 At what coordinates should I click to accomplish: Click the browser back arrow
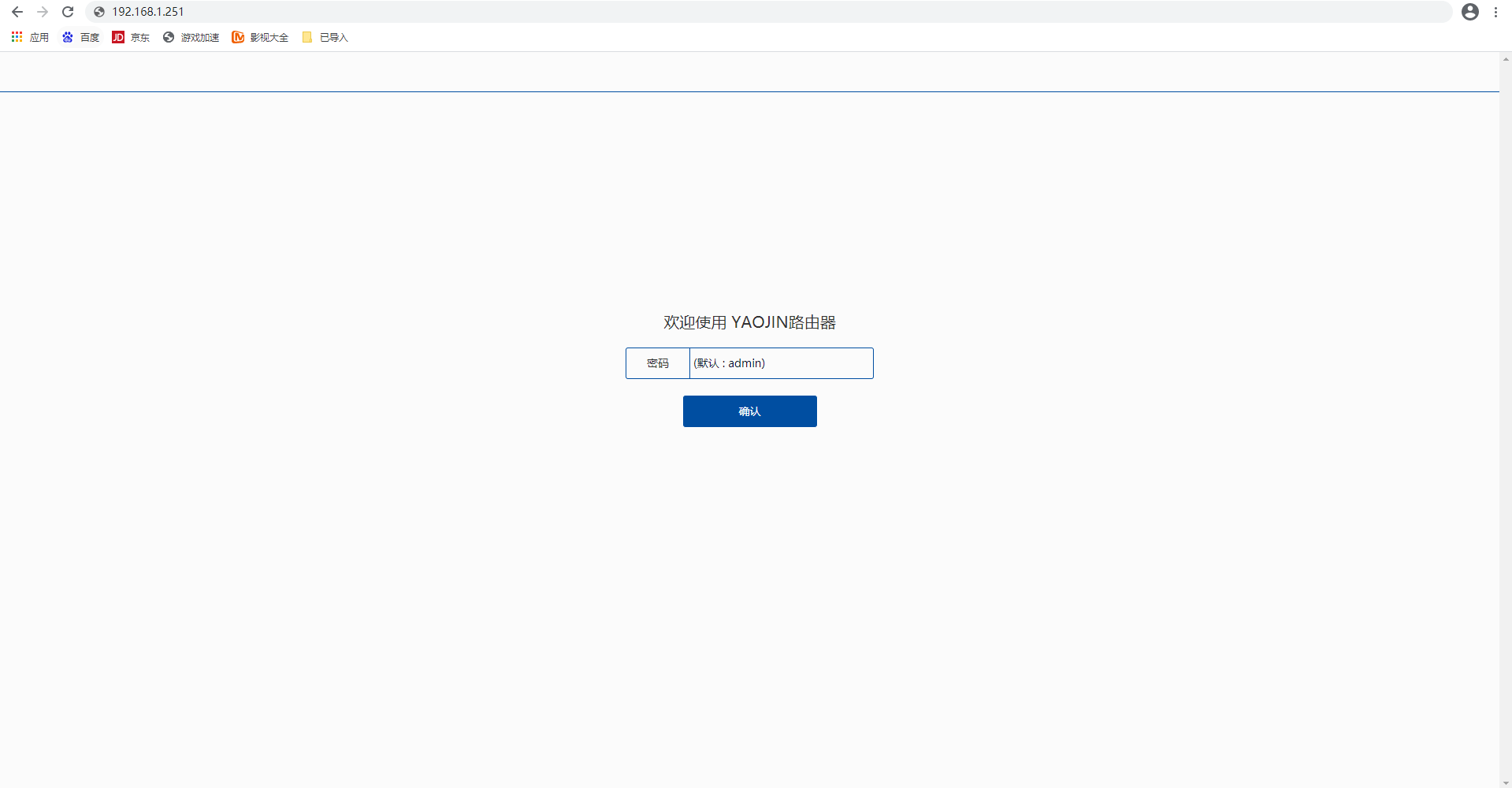(x=17, y=12)
